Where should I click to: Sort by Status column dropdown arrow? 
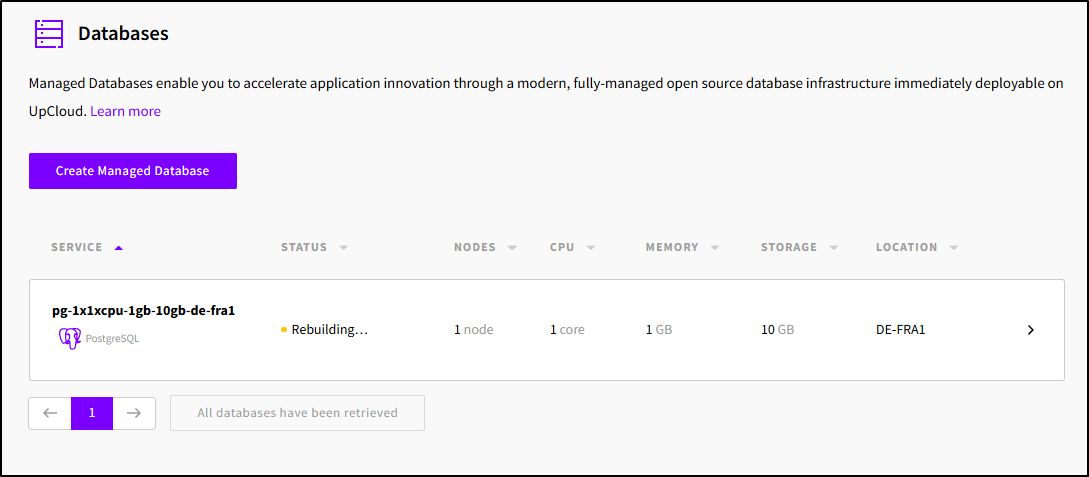tap(343, 248)
